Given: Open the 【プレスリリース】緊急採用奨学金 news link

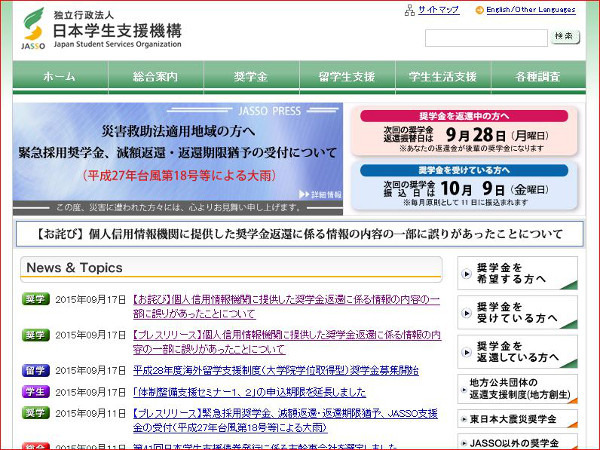Looking at the screenshot, I should 285,420.
